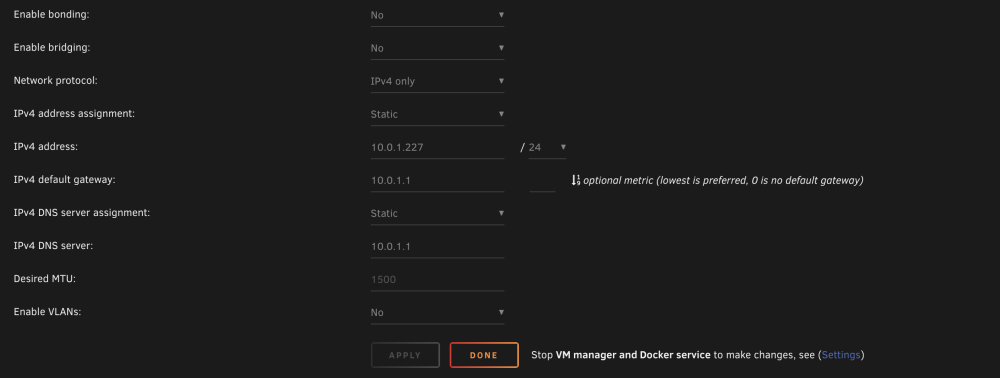Click the IPv4 address field

438,147
